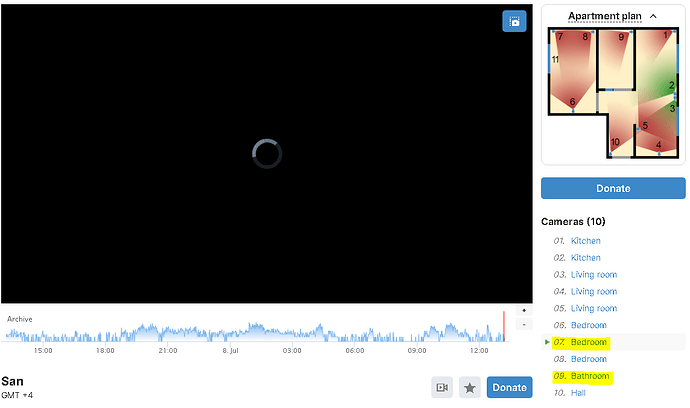The image size is (690, 408).
Task: Switch to camera 08 Bedroom
Action: (x=590, y=359)
